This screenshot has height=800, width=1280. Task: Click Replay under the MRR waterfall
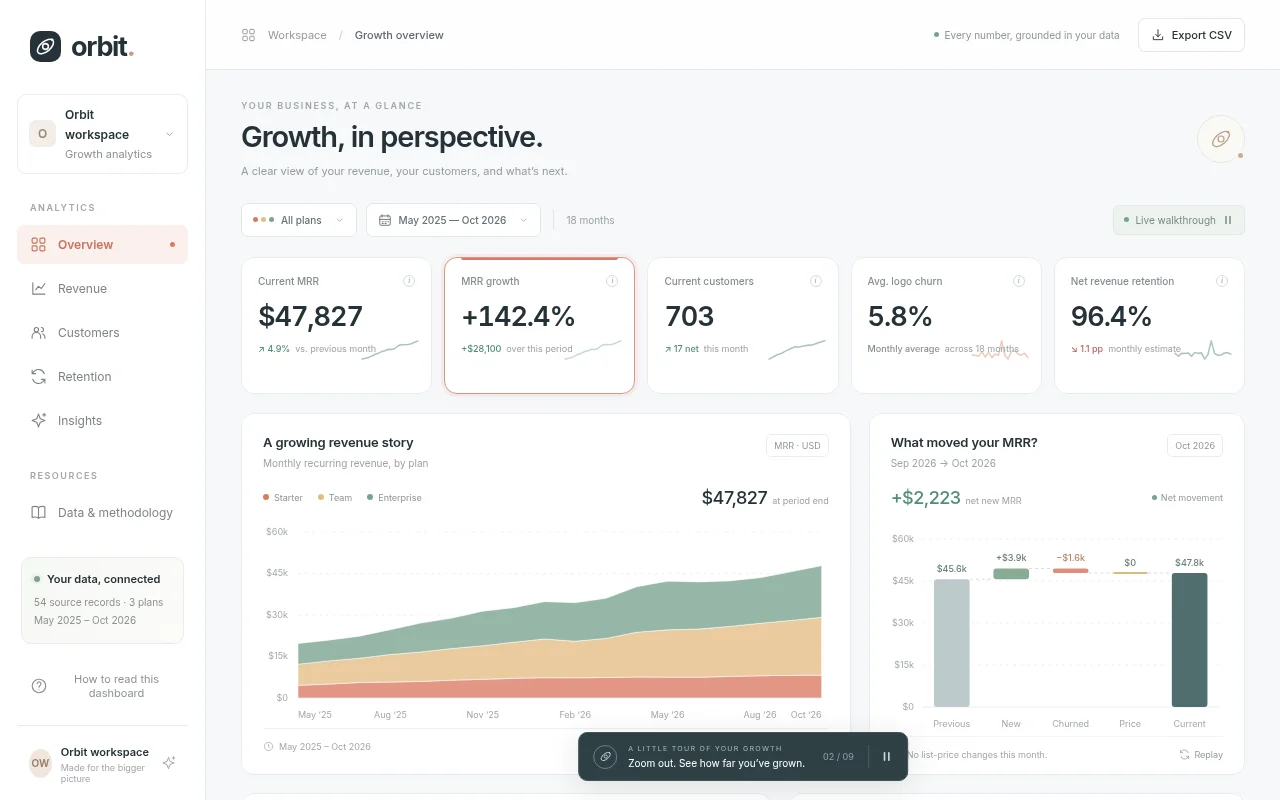tap(1201, 754)
